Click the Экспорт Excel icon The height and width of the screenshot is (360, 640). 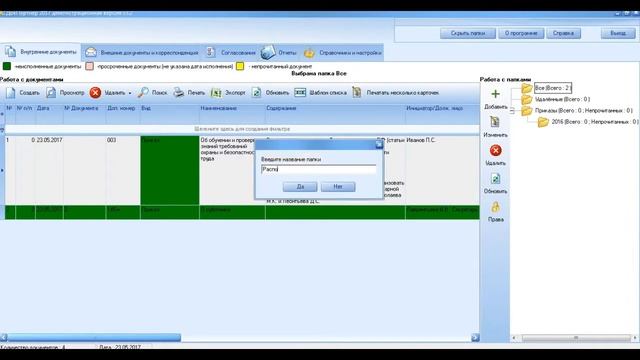click(216, 93)
